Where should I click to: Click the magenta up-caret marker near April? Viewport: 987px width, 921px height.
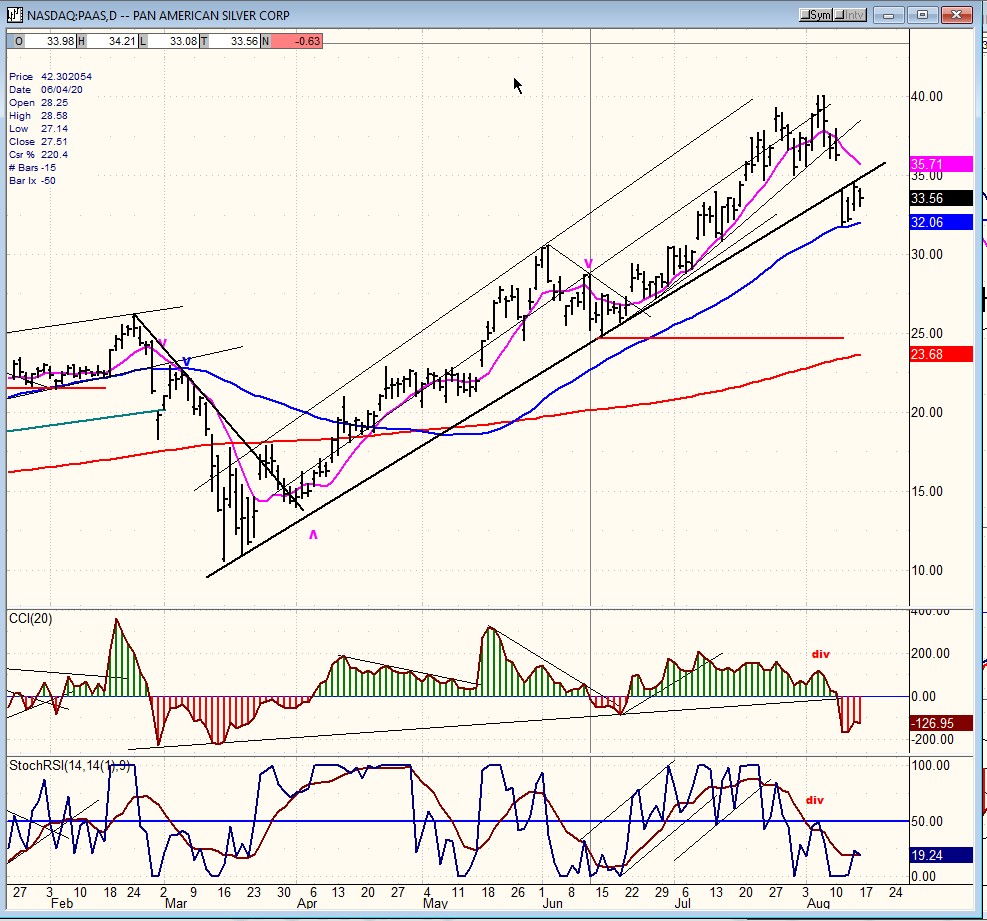313,536
